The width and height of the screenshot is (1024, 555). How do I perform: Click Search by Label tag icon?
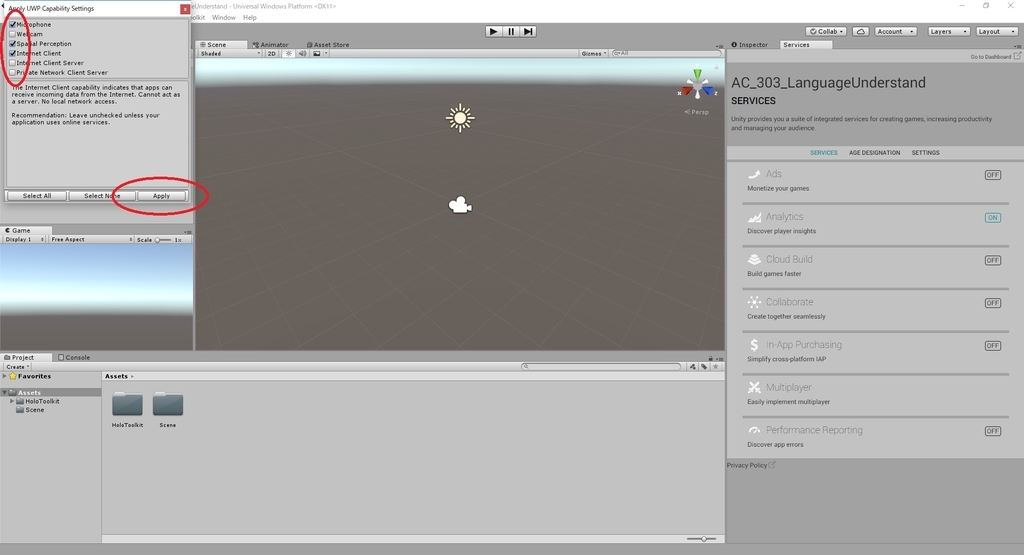click(x=704, y=367)
